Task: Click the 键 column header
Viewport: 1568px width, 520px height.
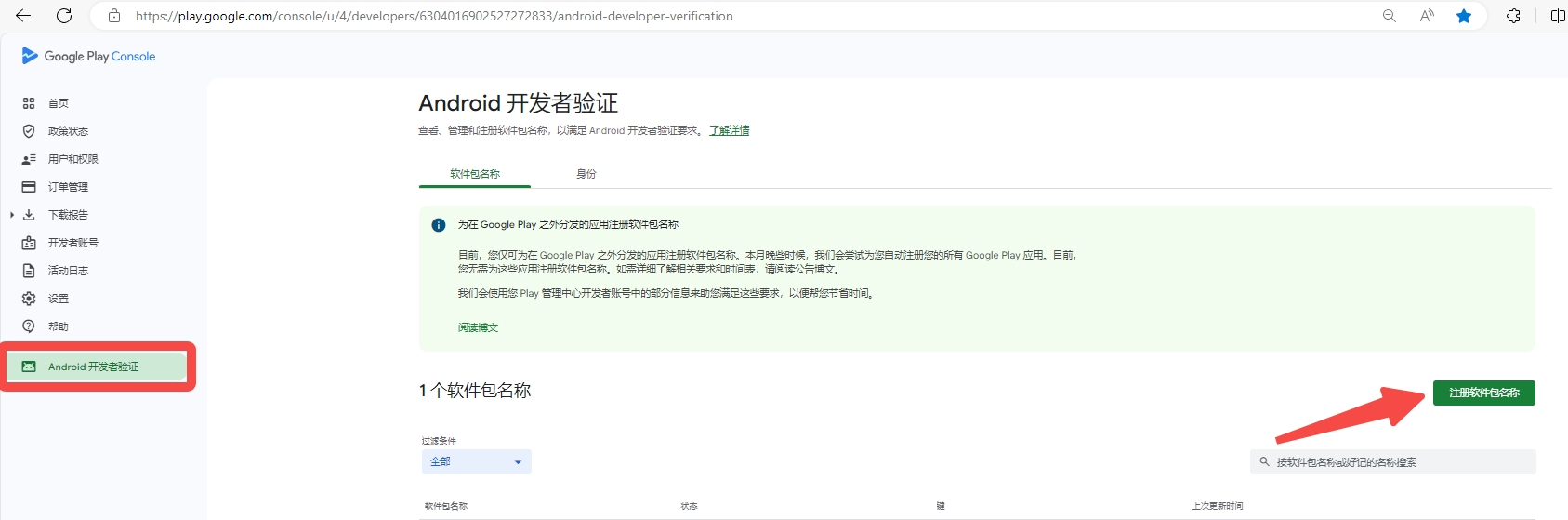Action: [941, 506]
